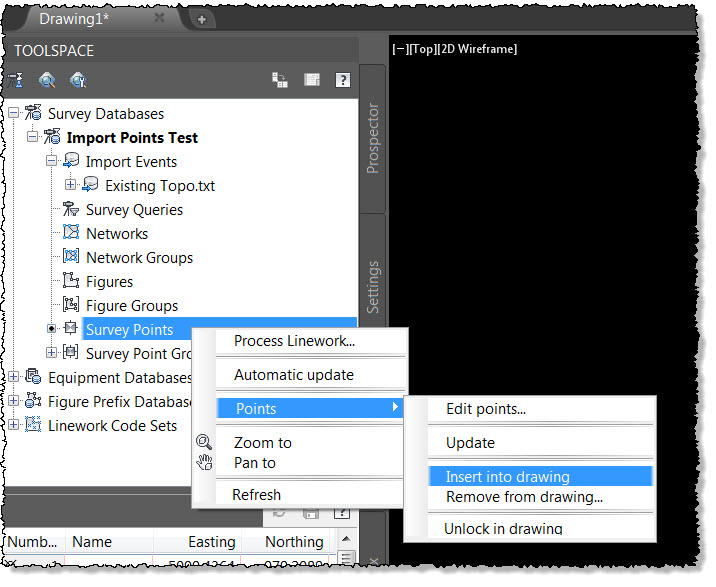Select the Figures tree item
Image resolution: width=716 pixels, height=587 pixels.
(x=110, y=281)
